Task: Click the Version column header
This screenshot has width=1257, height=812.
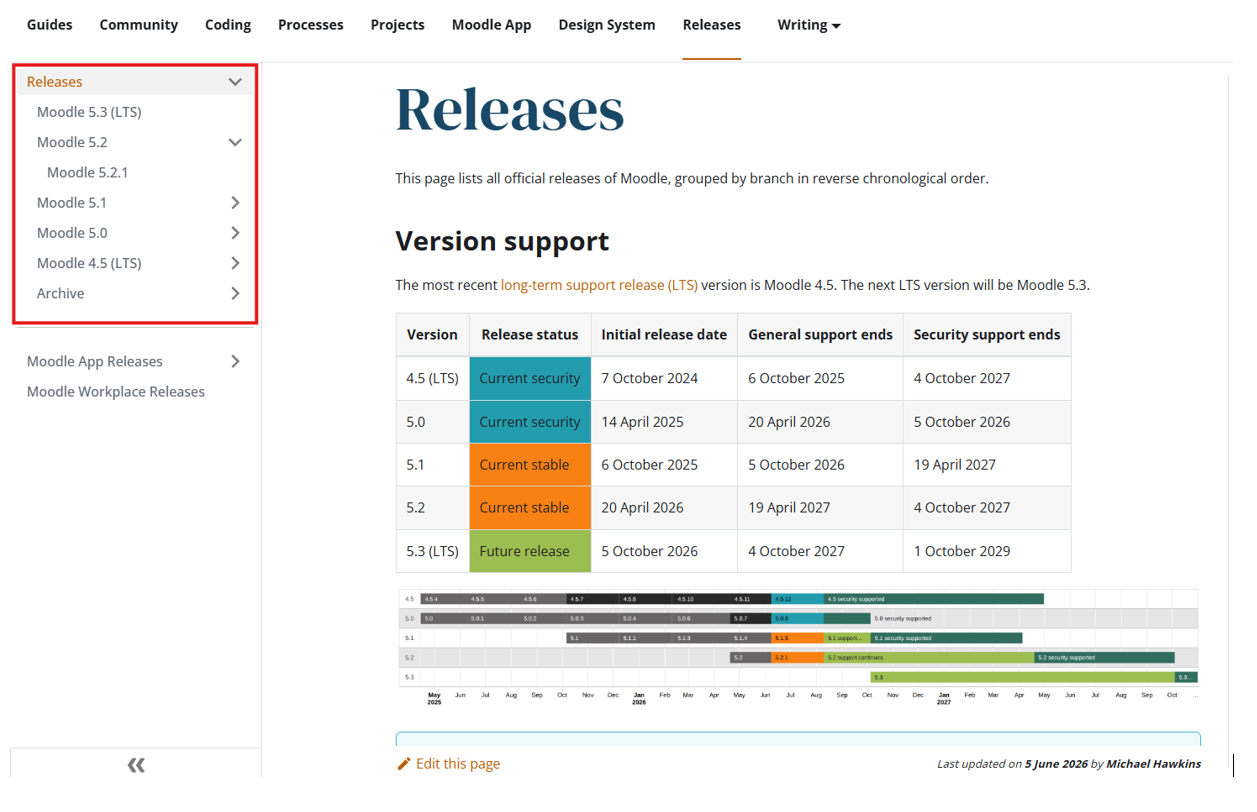Action: [432, 335]
